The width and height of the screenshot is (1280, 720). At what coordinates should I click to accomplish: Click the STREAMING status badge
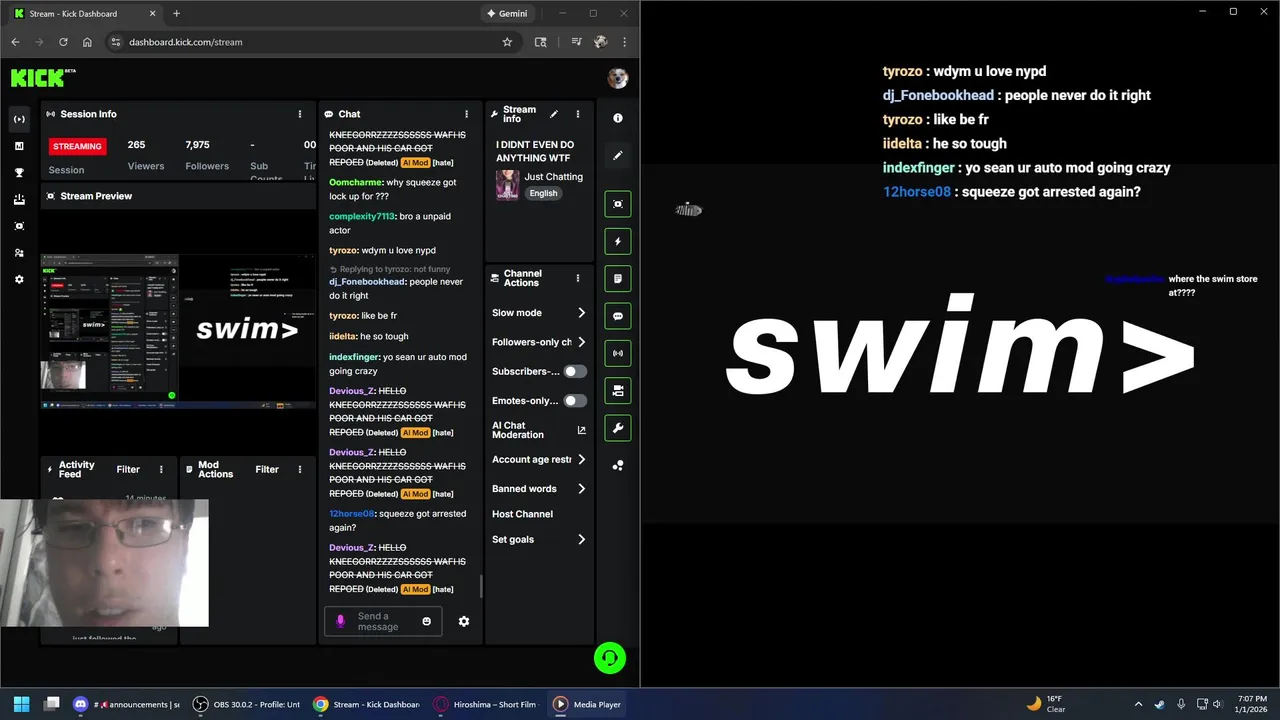[x=77, y=146]
